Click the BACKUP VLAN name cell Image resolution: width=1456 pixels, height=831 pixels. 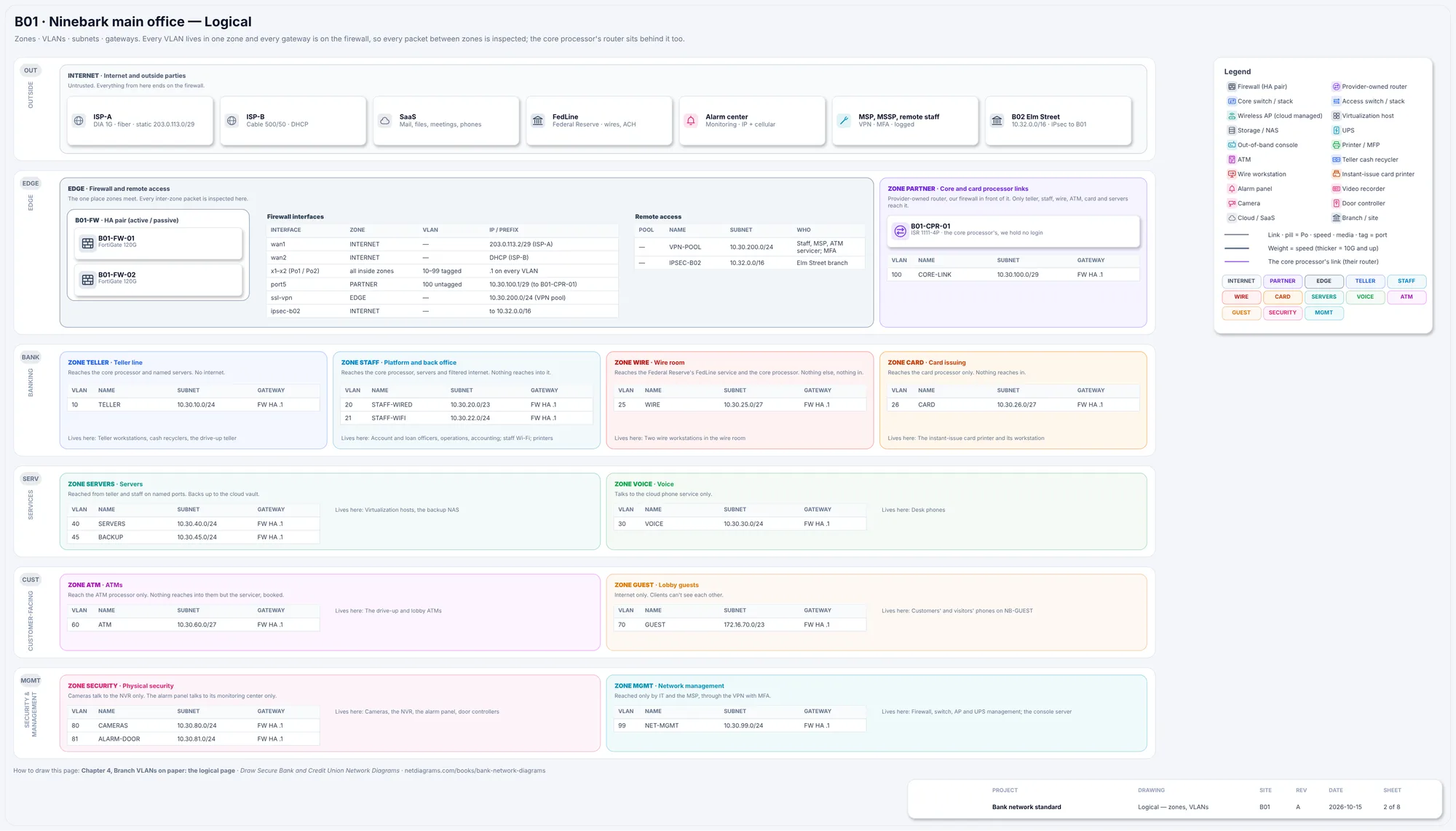(111, 537)
